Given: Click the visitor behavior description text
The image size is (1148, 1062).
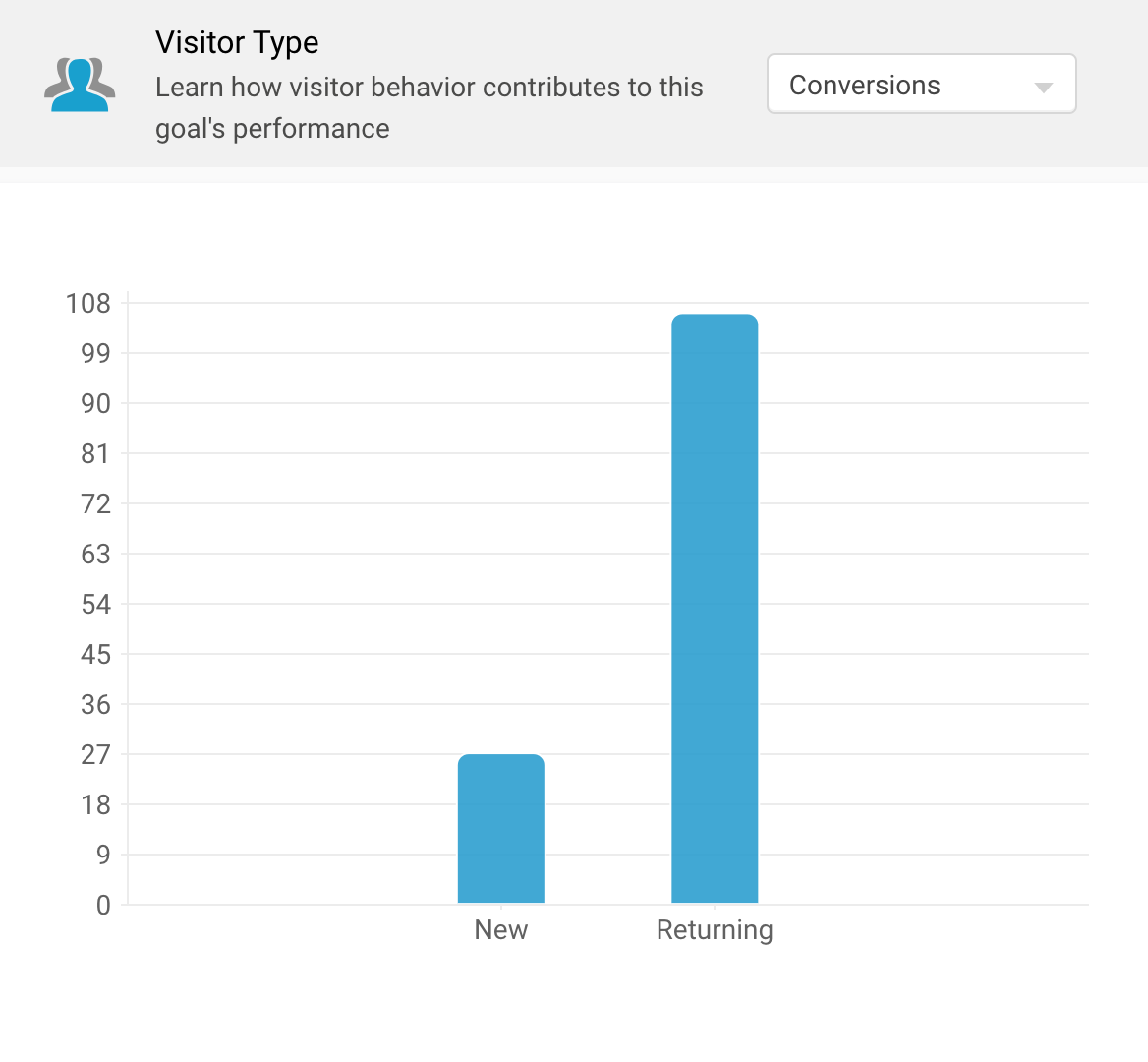Looking at the screenshot, I should click(429, 107).
